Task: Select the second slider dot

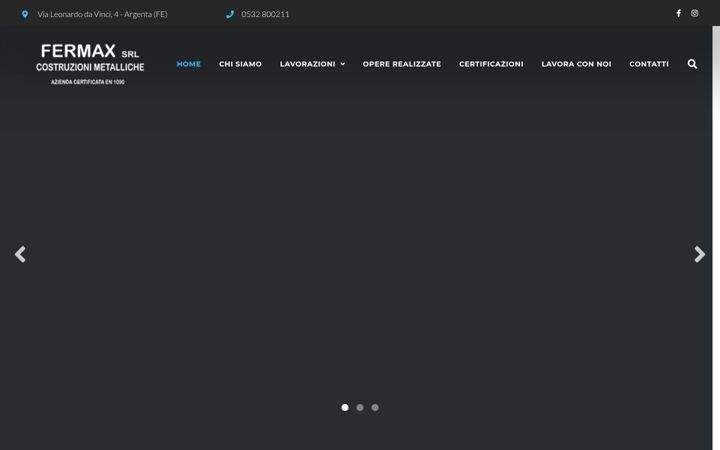Action: (360, 407)
